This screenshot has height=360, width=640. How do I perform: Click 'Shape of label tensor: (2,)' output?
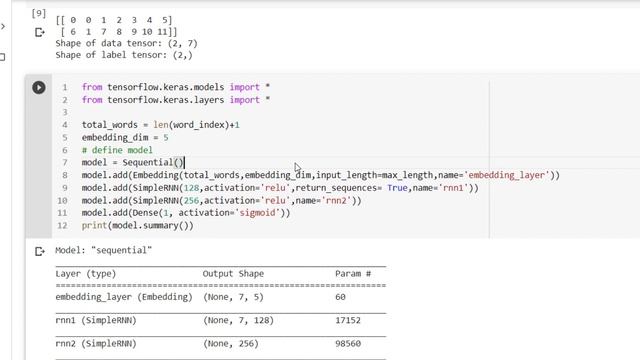click(124, 55)
